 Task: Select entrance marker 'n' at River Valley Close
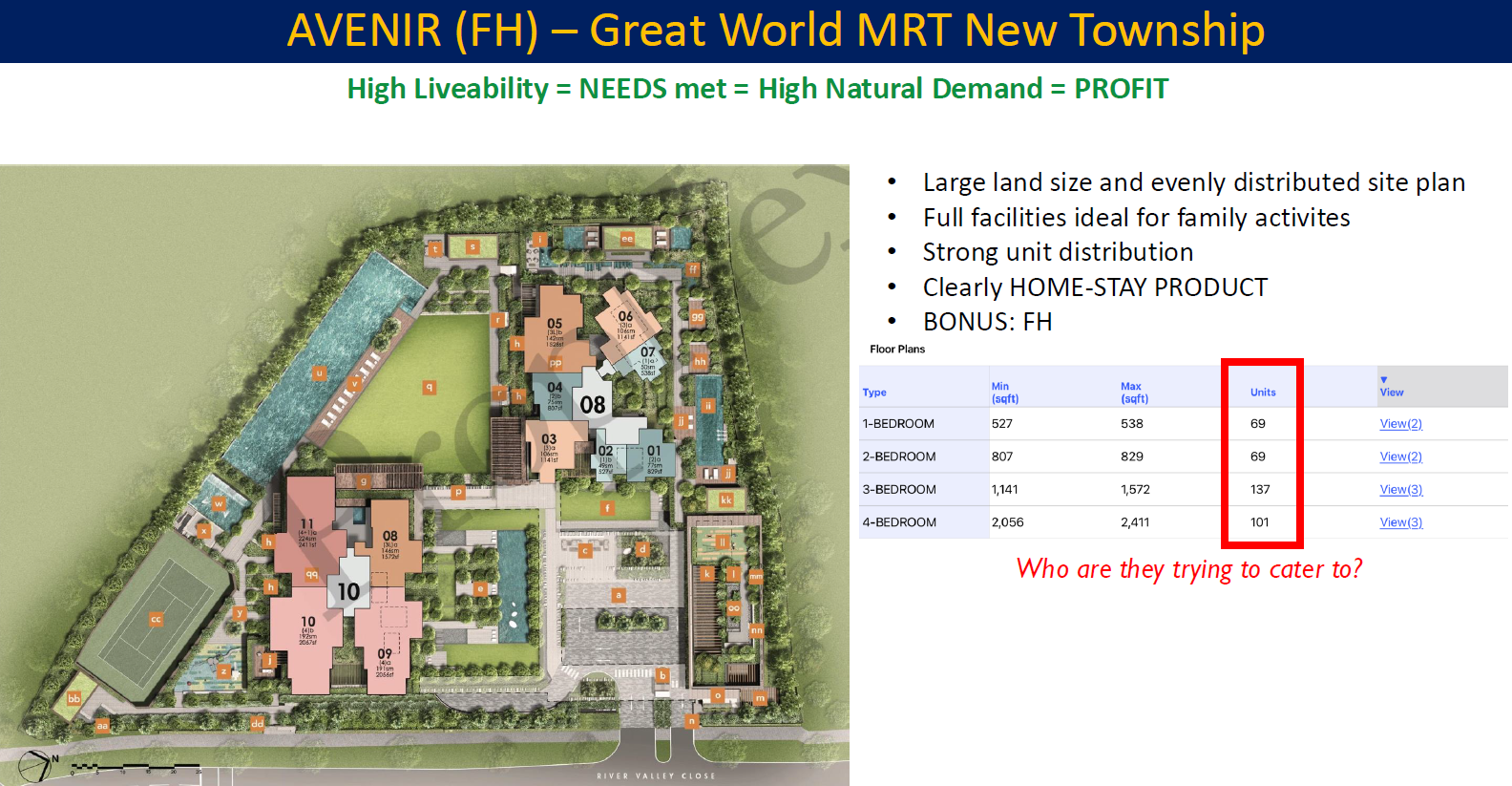click(x=691, y=721)
